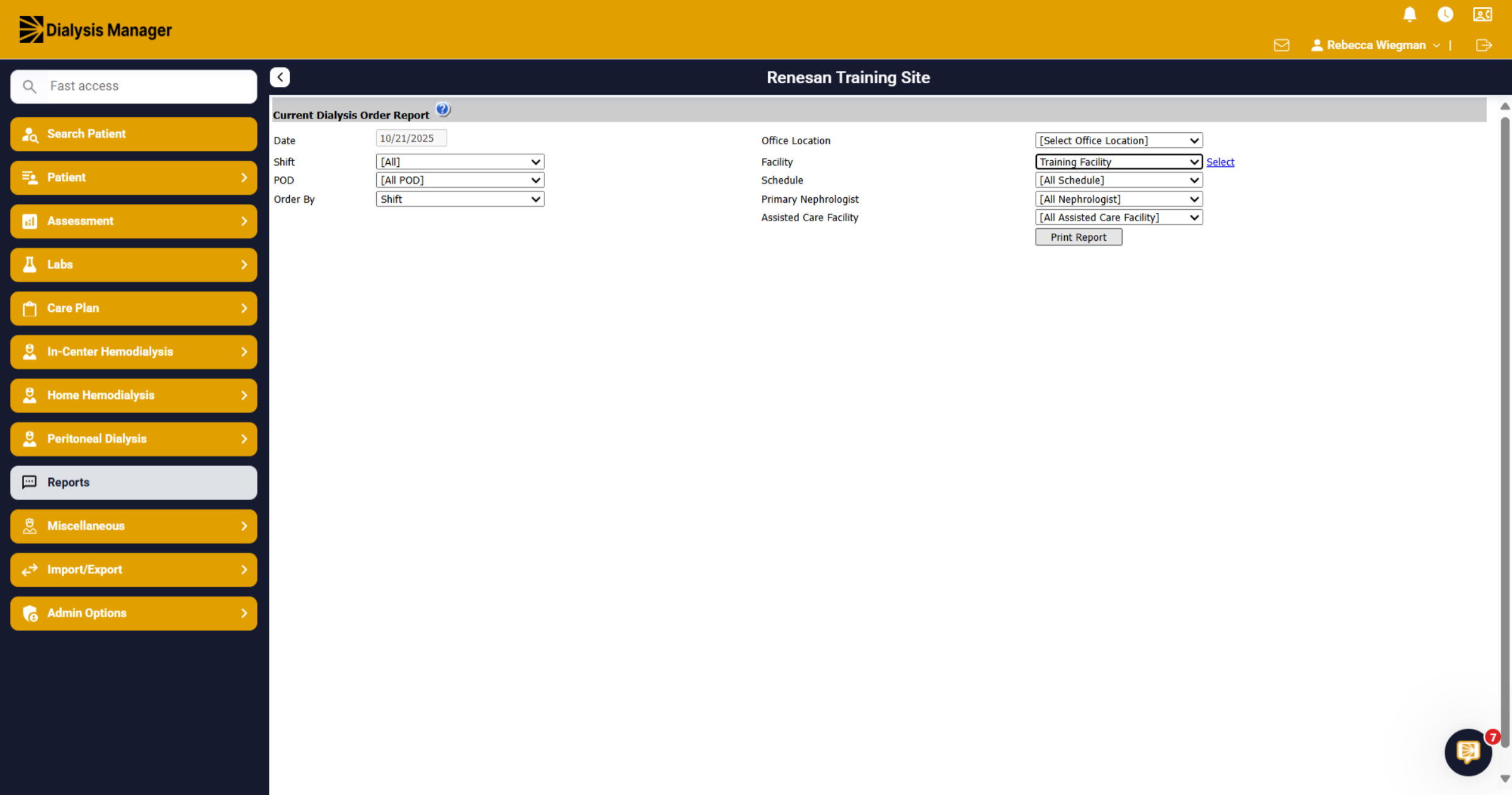Open the Facility dropdown
Screen dimensions: 1512x795
(1119, 162)
